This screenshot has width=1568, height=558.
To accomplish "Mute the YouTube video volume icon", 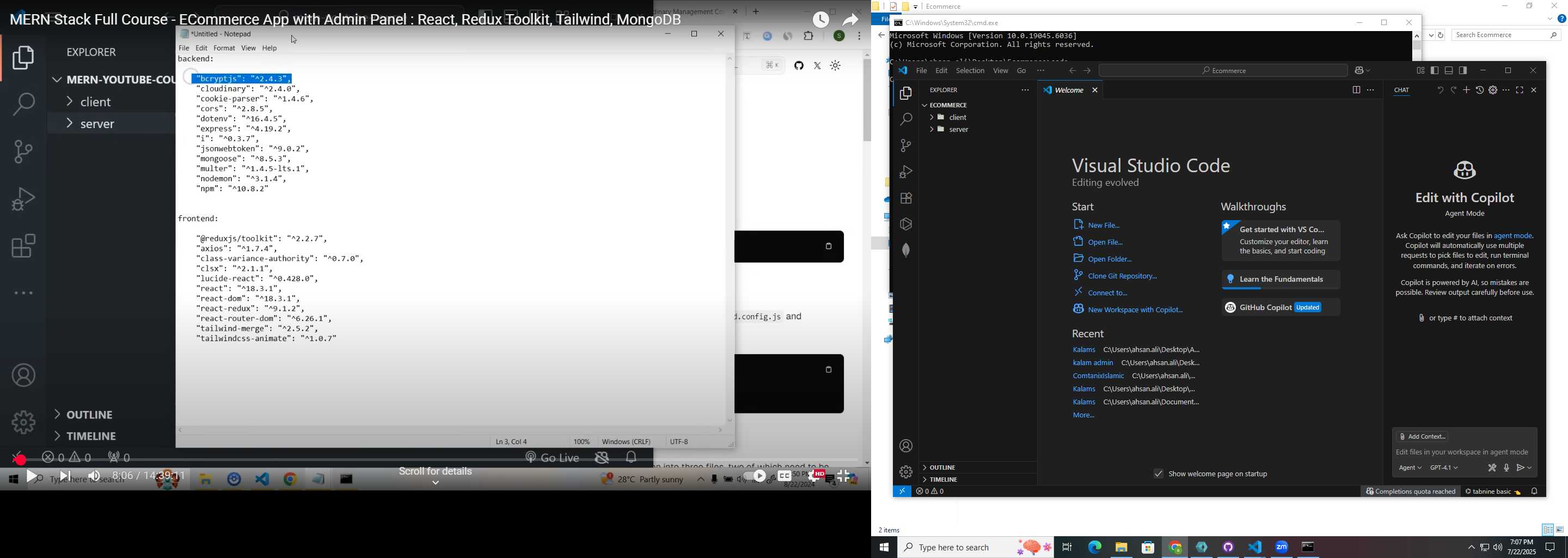I will click(94, 476).
